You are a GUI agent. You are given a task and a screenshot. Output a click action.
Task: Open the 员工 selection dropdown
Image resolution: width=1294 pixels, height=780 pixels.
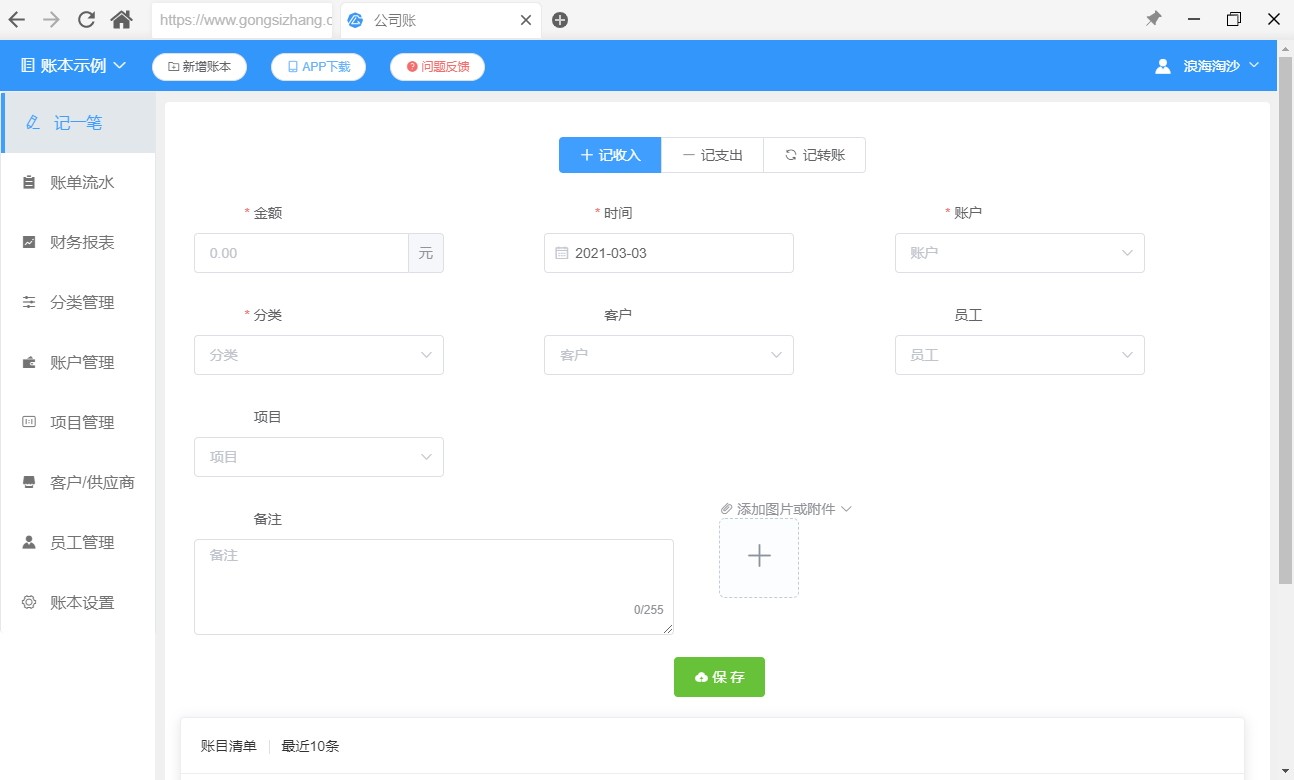pyautogui.click(x=1019, y=355)
